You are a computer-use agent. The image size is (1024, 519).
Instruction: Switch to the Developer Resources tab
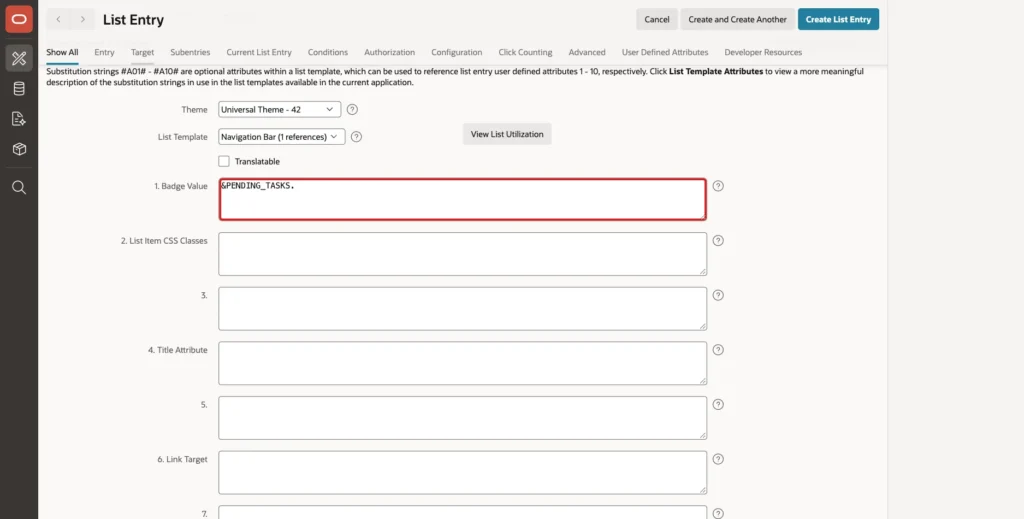click(763, 52)
